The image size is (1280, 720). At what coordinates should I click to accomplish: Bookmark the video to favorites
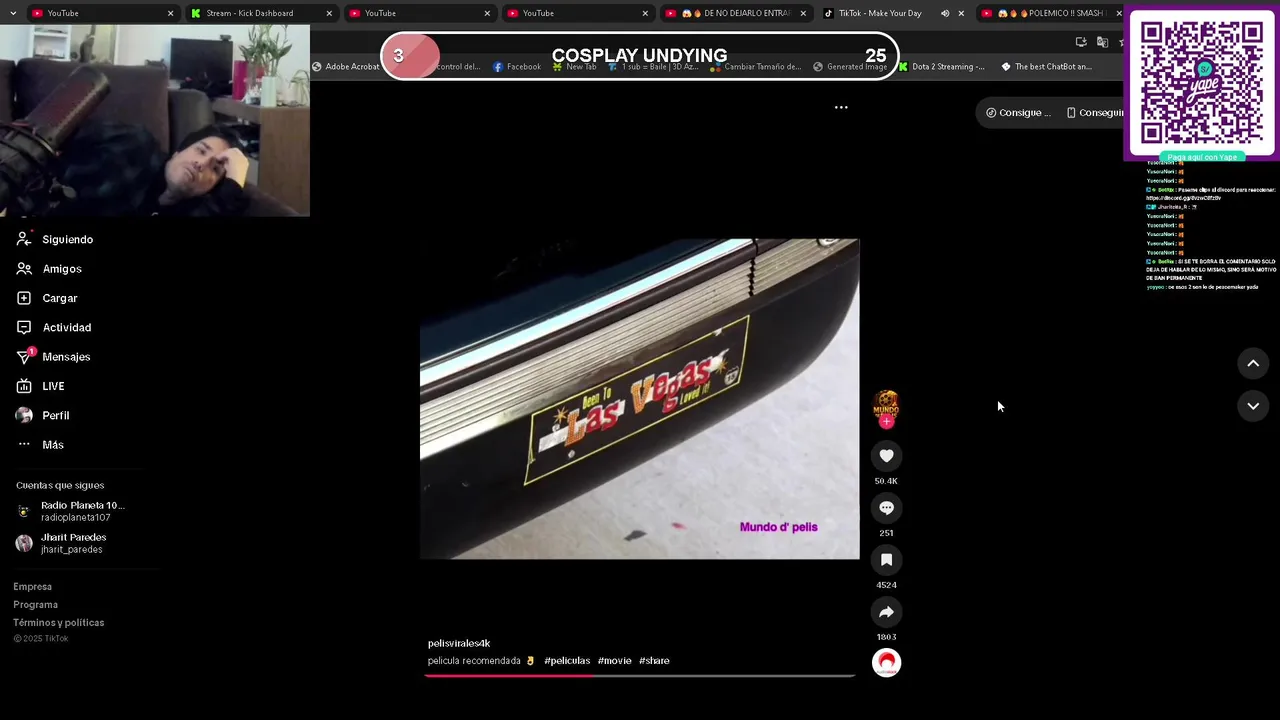(886, 560)
